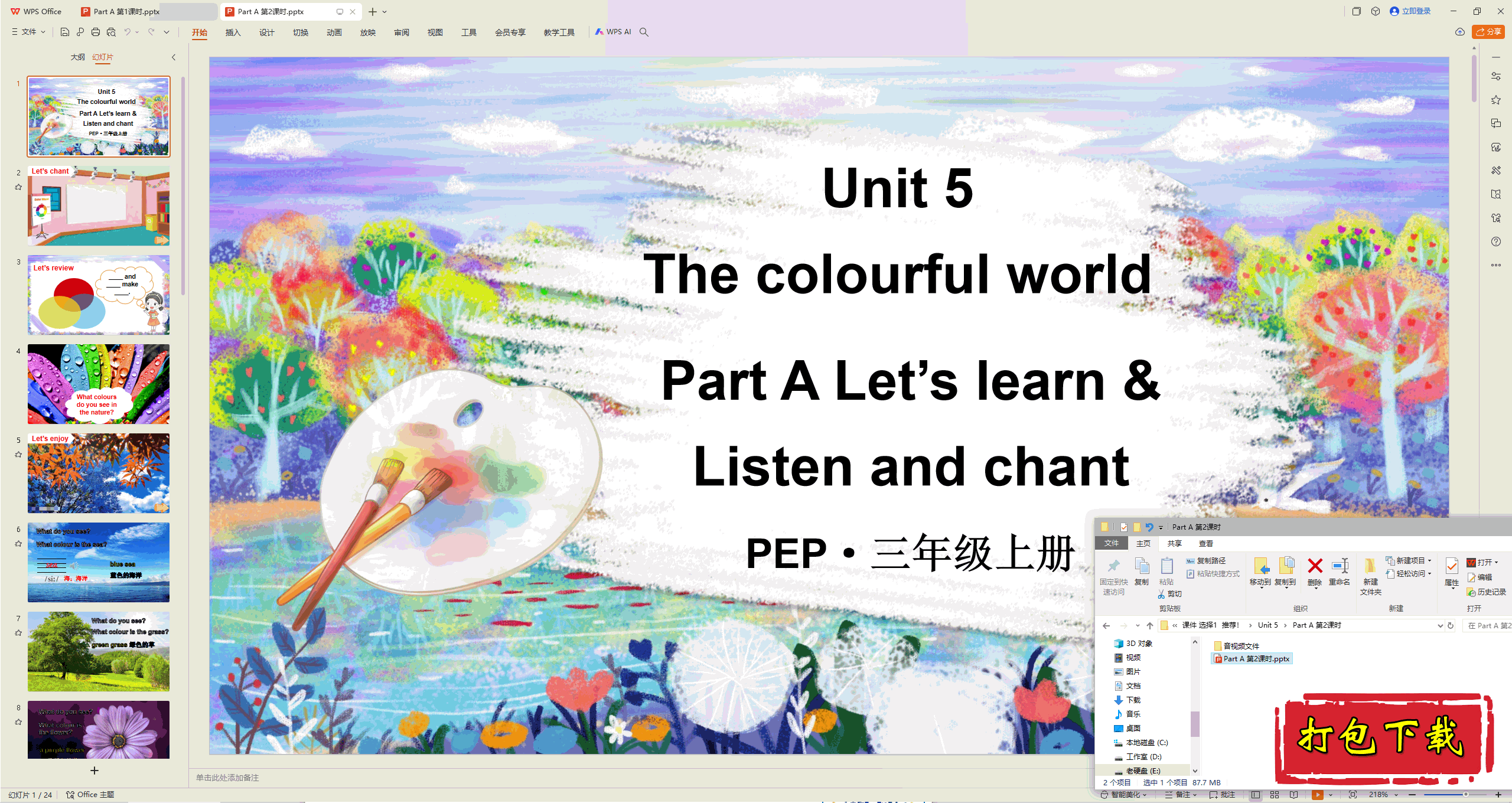Select slide 4 What colours thumbnail
The width and height of the screenshot is (1512, 803).
99,384
